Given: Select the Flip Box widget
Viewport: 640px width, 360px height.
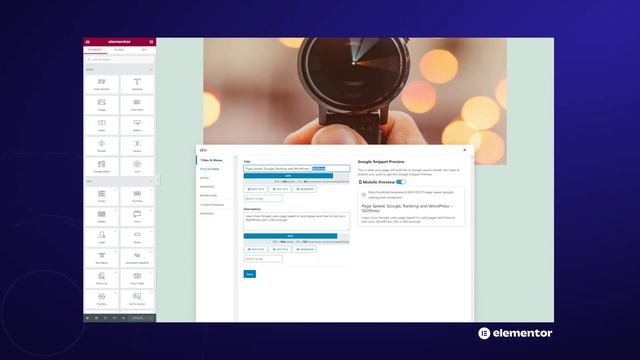Looking at the screenshot, I should [x=102, y=299].
